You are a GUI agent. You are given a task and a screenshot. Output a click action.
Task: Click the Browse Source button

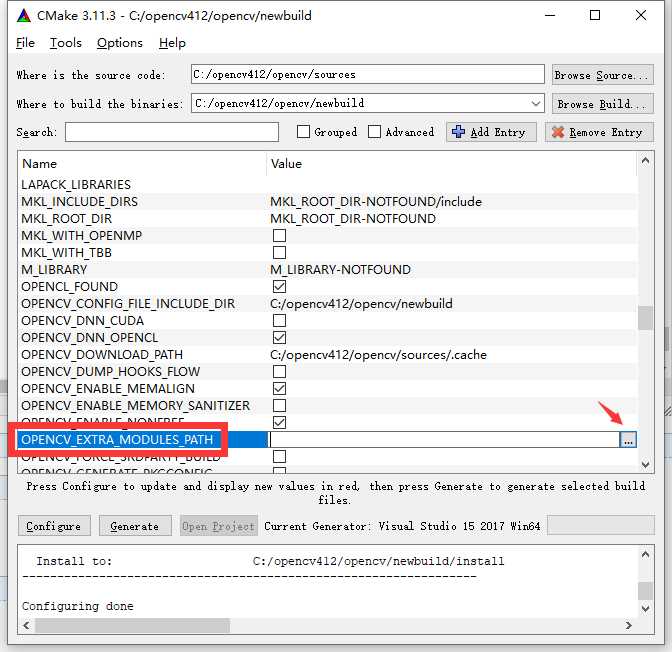(603, 75)
